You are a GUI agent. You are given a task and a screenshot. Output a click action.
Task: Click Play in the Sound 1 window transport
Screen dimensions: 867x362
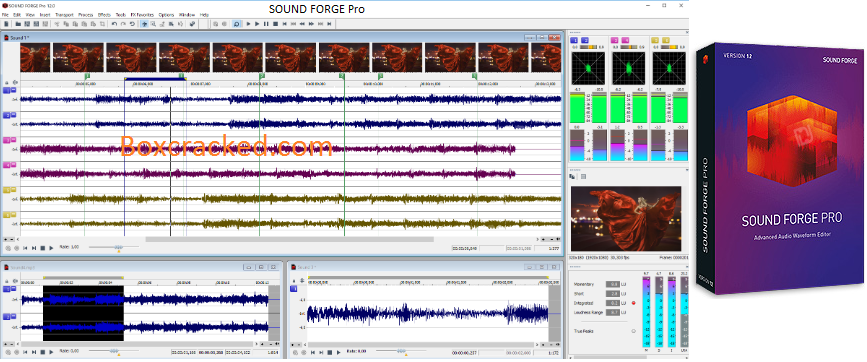click(x=51, y=248)
